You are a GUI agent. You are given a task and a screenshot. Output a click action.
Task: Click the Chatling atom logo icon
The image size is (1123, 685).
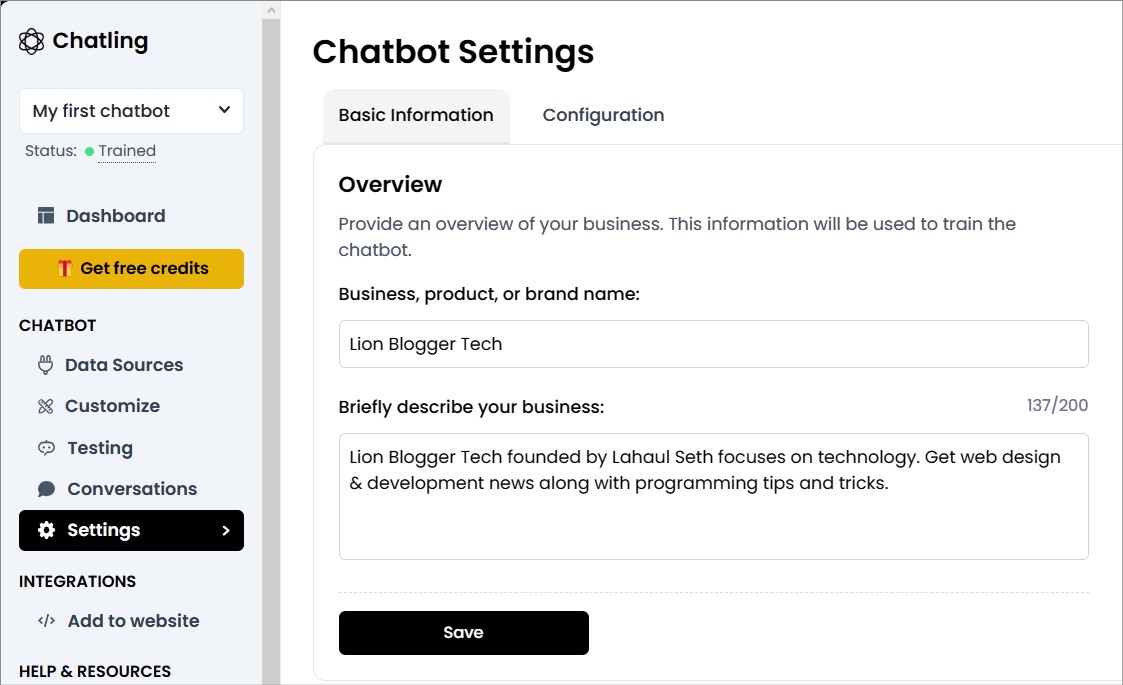[32, 41]
